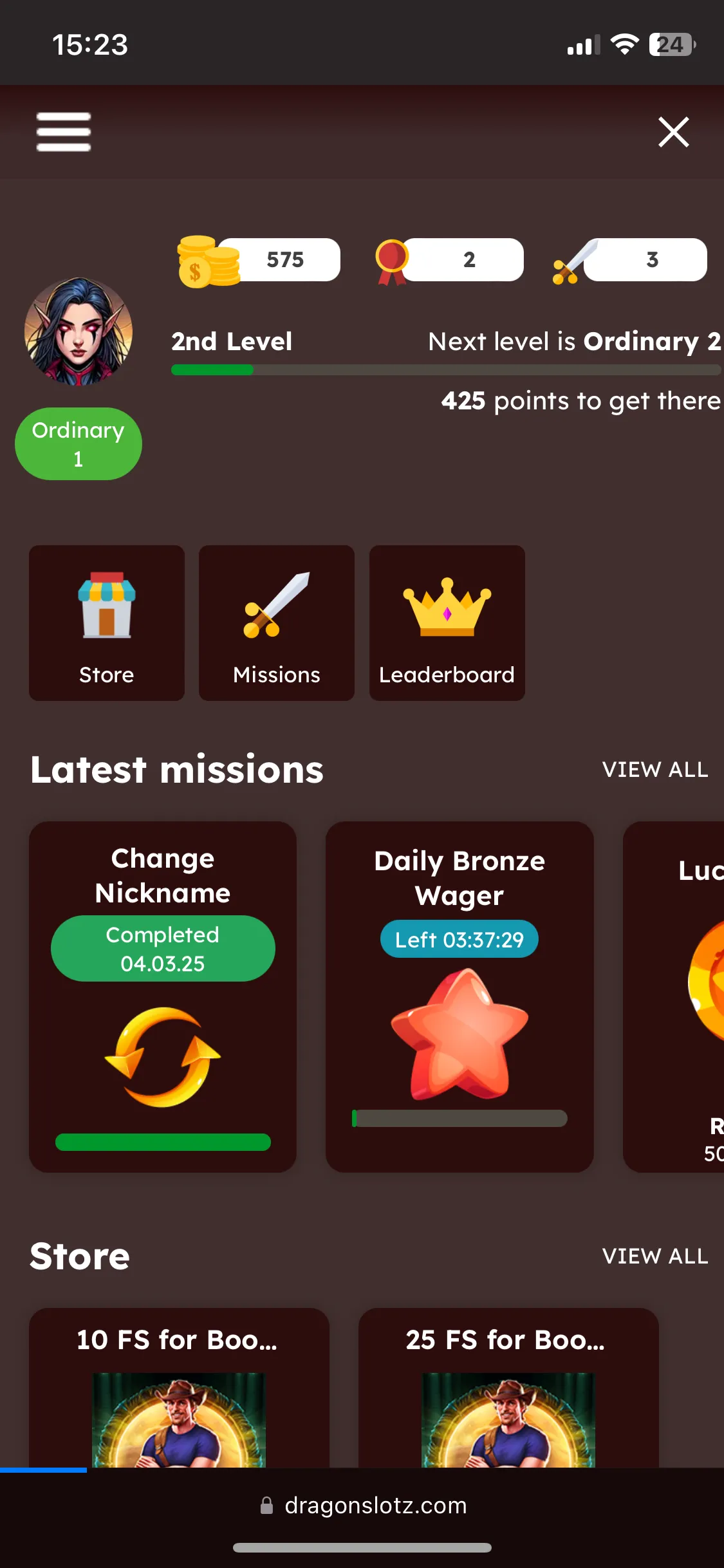Viewport: 724px width, 1568px height.
Task: Select the 25 FS for Boo... store item
Action: [508, 1388]
